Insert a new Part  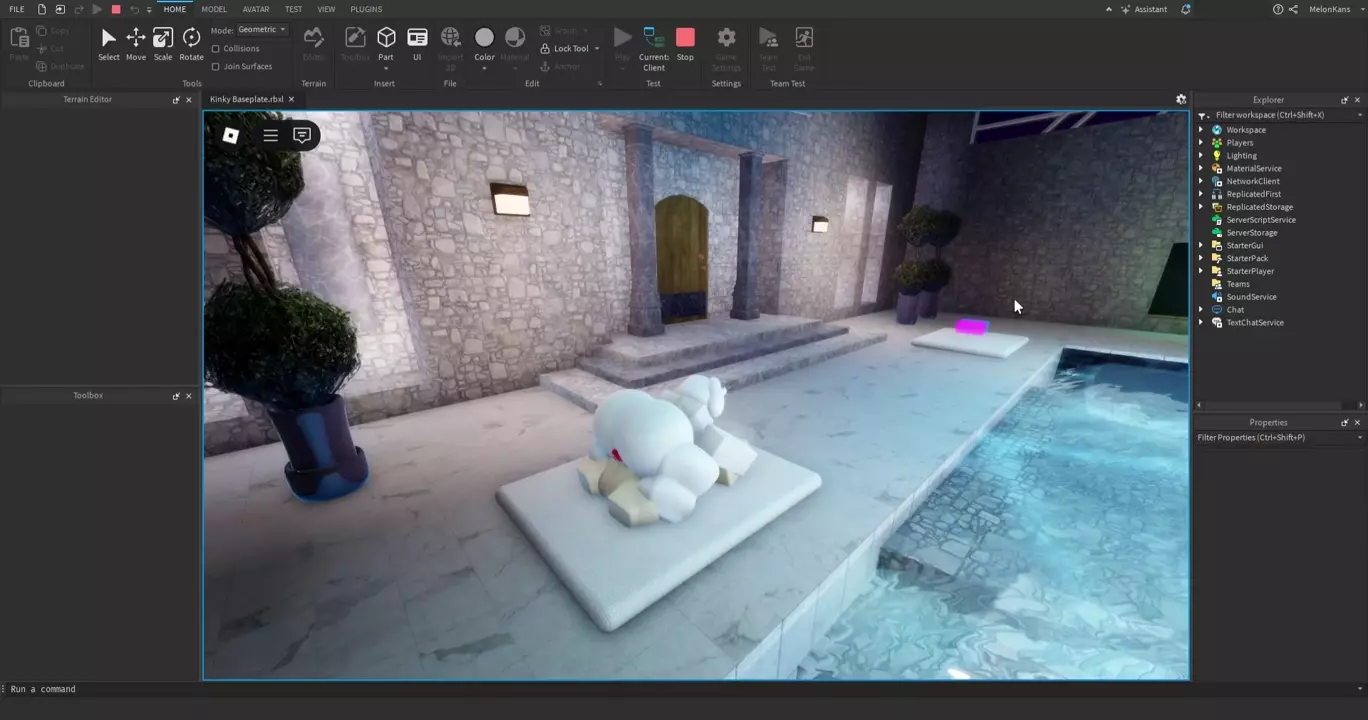[x=386, y=40]
